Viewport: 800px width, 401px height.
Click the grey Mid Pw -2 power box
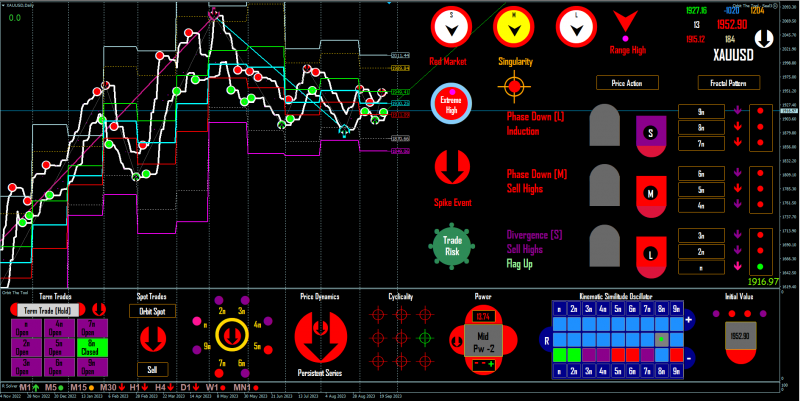(x=483, y=341)
